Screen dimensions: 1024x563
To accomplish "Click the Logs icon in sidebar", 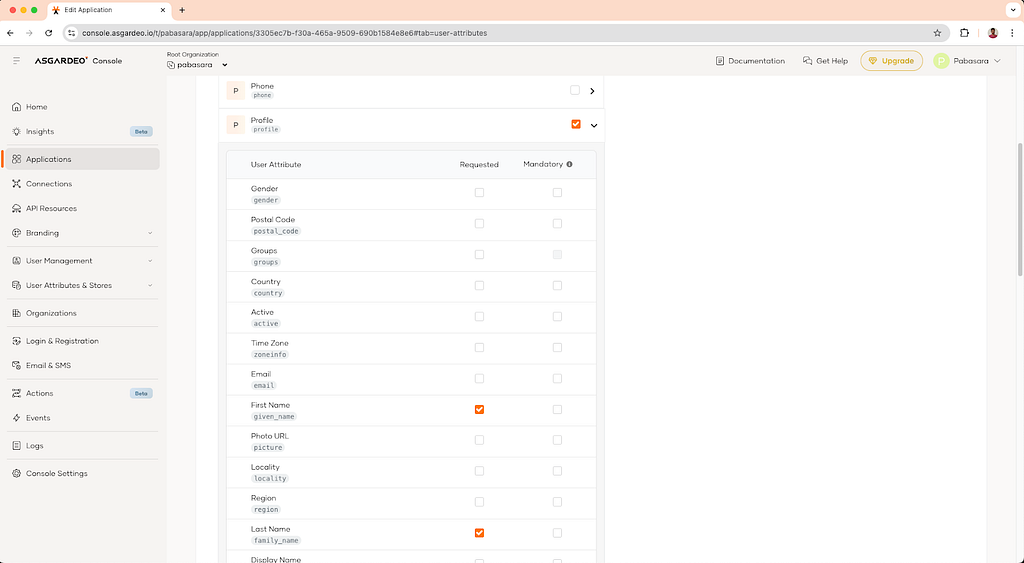I will tap(17, 446).
